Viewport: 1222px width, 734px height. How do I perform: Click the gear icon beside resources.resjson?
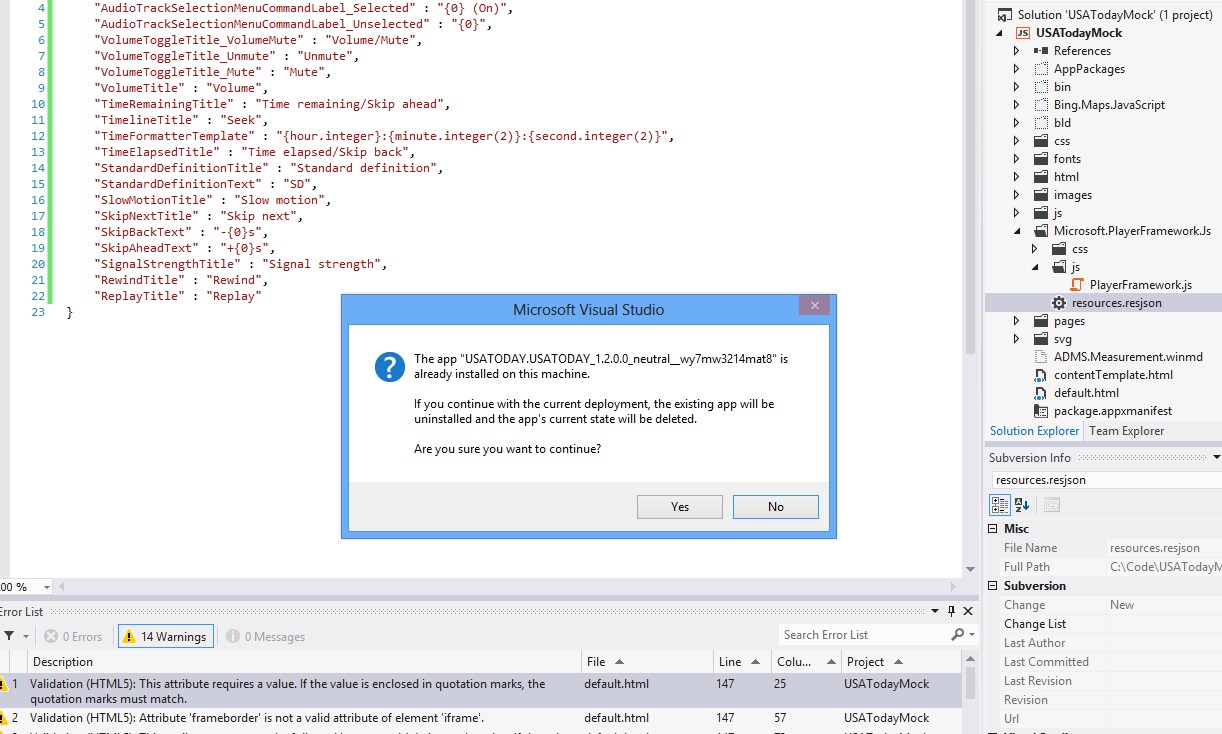[1060, 302]
